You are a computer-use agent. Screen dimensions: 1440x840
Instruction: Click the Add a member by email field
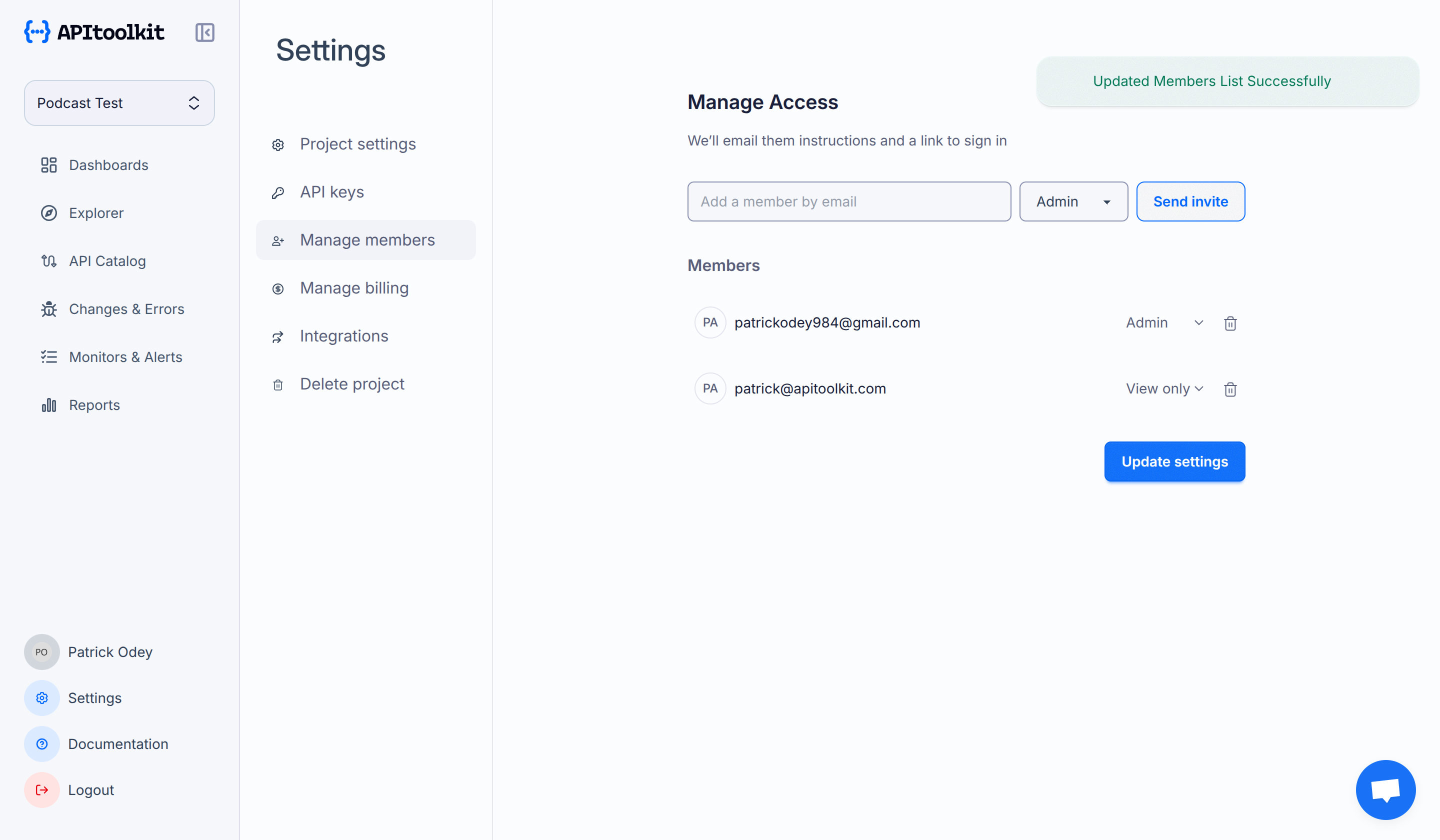coord(848,201)
